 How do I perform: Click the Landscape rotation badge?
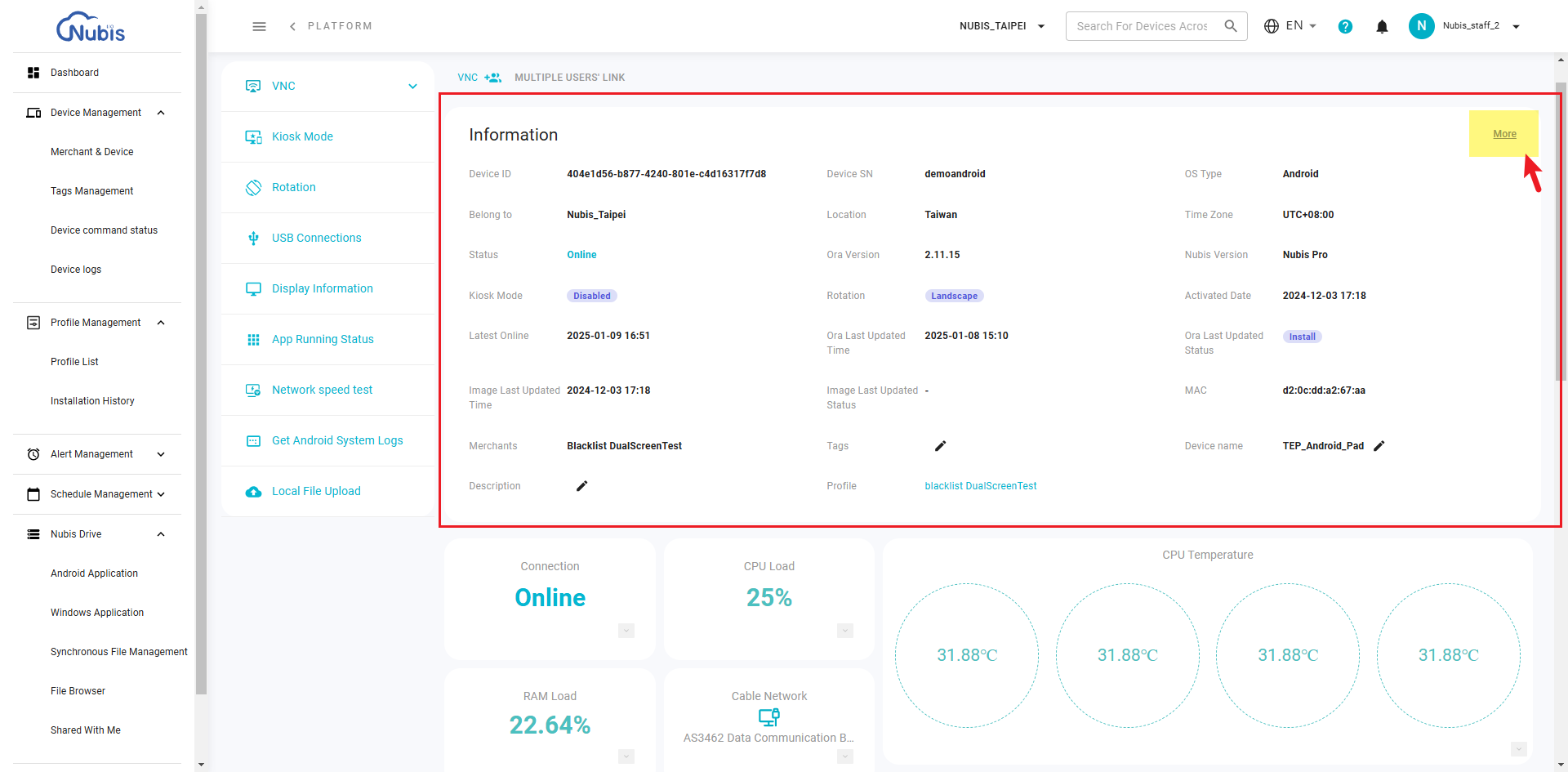point(954,296)
